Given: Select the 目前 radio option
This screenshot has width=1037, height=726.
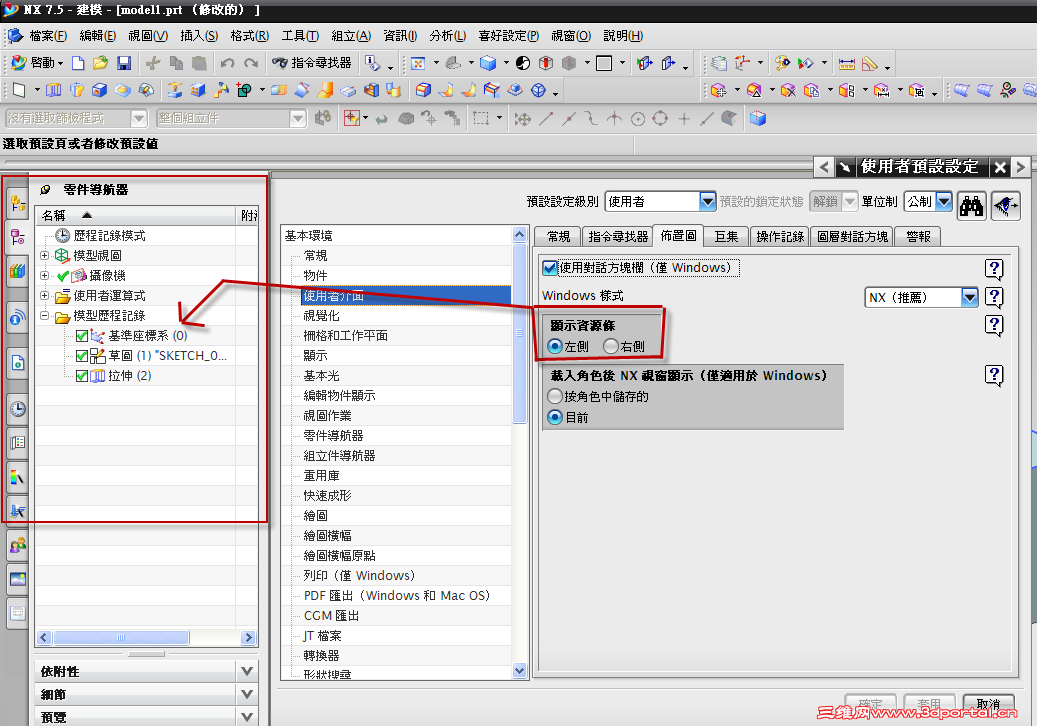Looking at the screenshot, I should coord(555,417).
